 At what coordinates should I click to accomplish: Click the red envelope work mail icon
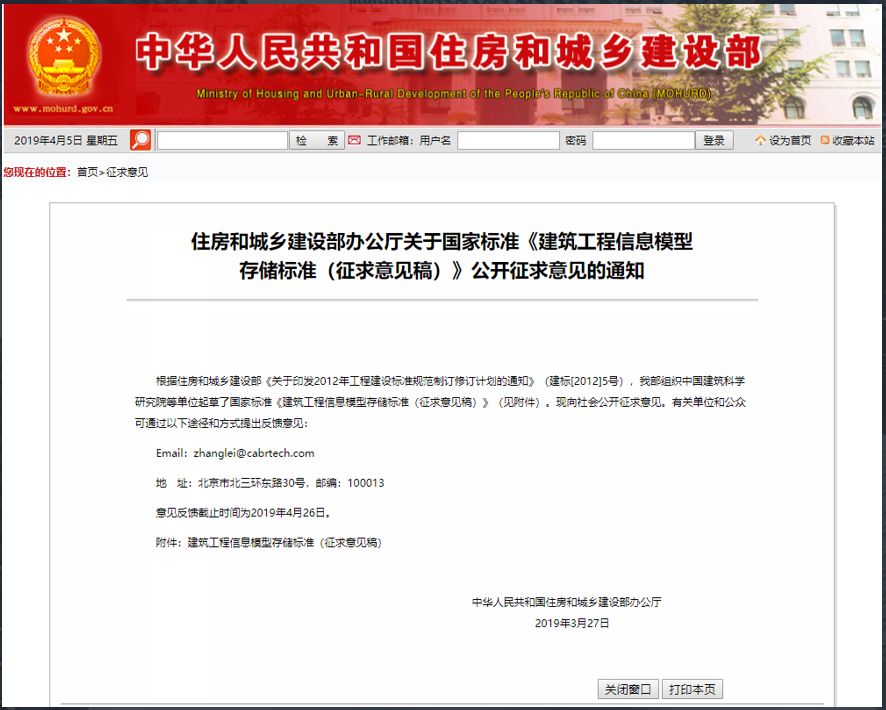click(x=354, y=140)
